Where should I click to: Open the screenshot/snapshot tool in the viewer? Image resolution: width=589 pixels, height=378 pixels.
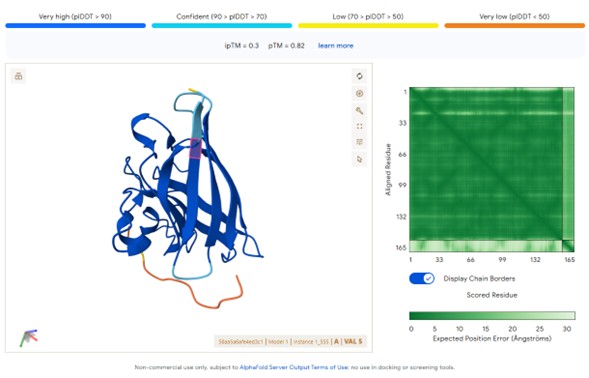(359, 93)
